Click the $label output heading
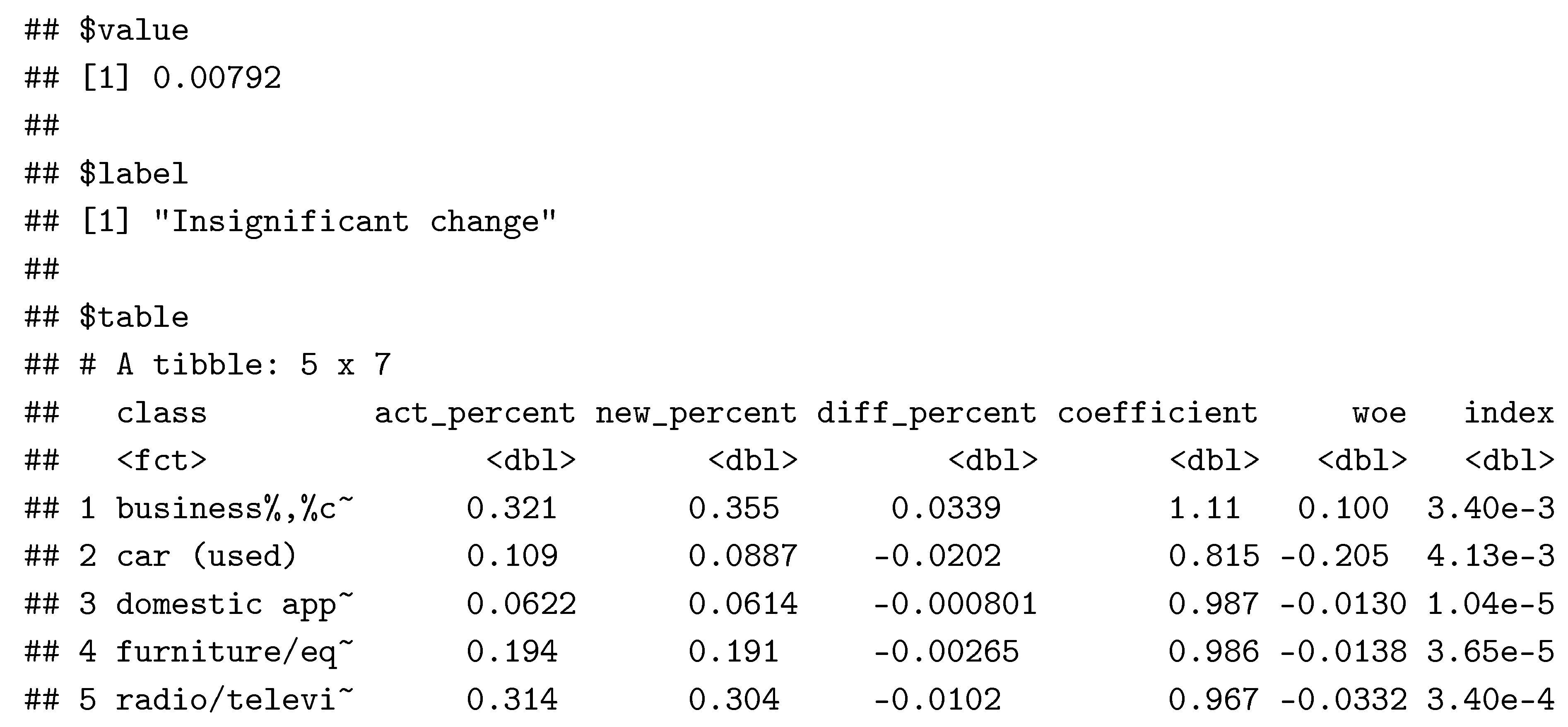Image resolution: width=1568 pixels, height=727 pixels. click(133, 174)
